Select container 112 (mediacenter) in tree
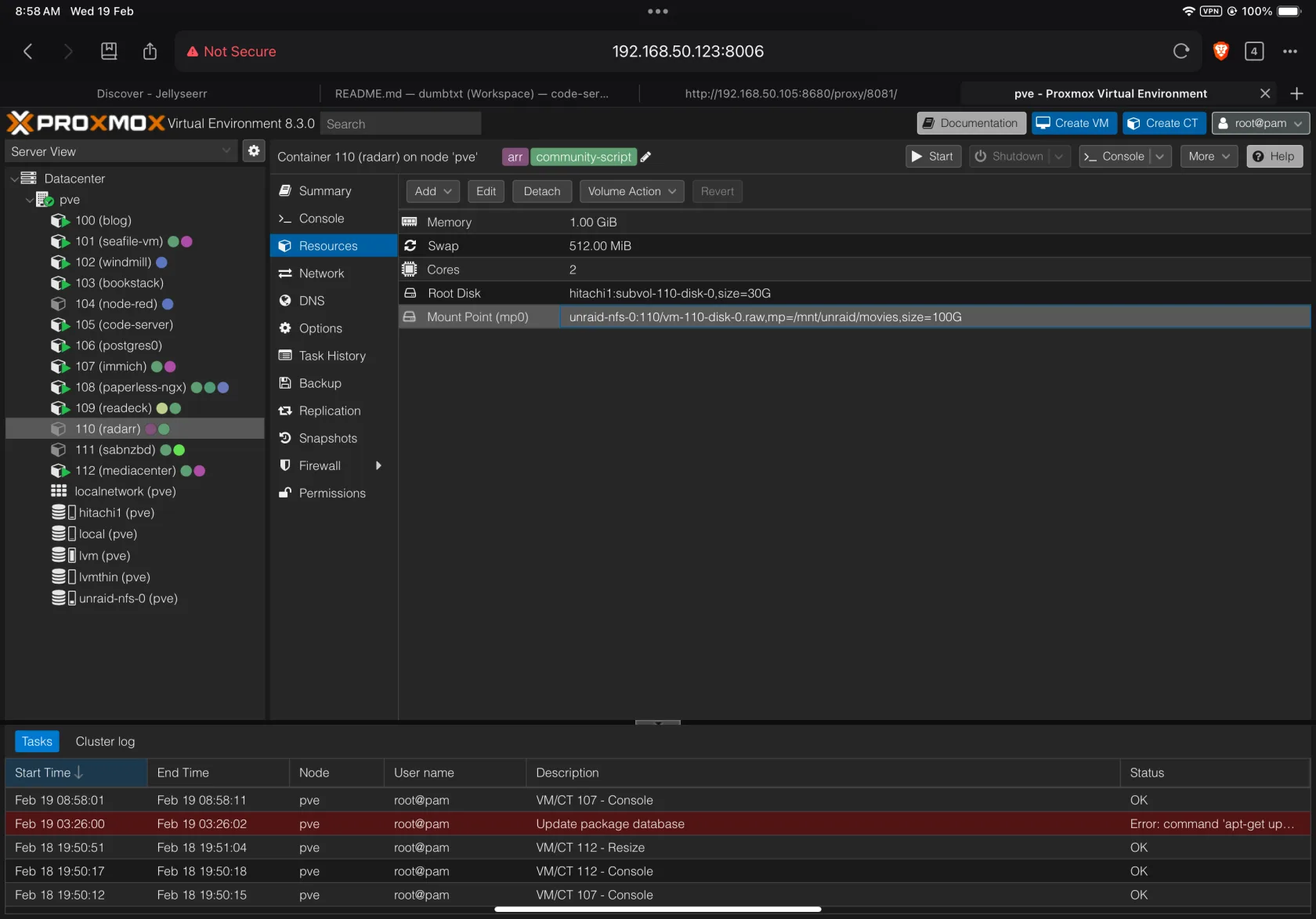 125,471
